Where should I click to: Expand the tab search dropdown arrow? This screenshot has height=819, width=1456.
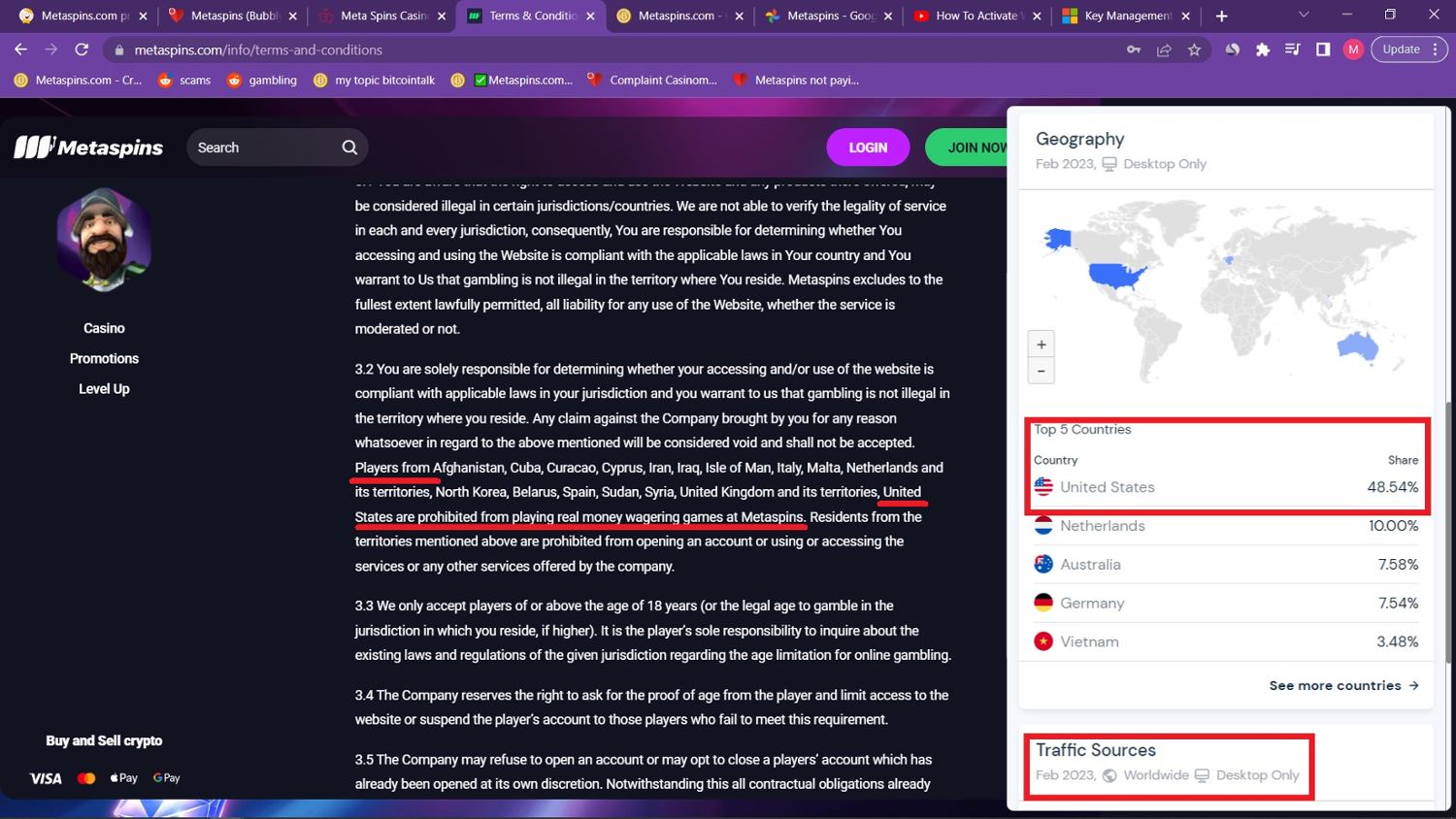1303,16
